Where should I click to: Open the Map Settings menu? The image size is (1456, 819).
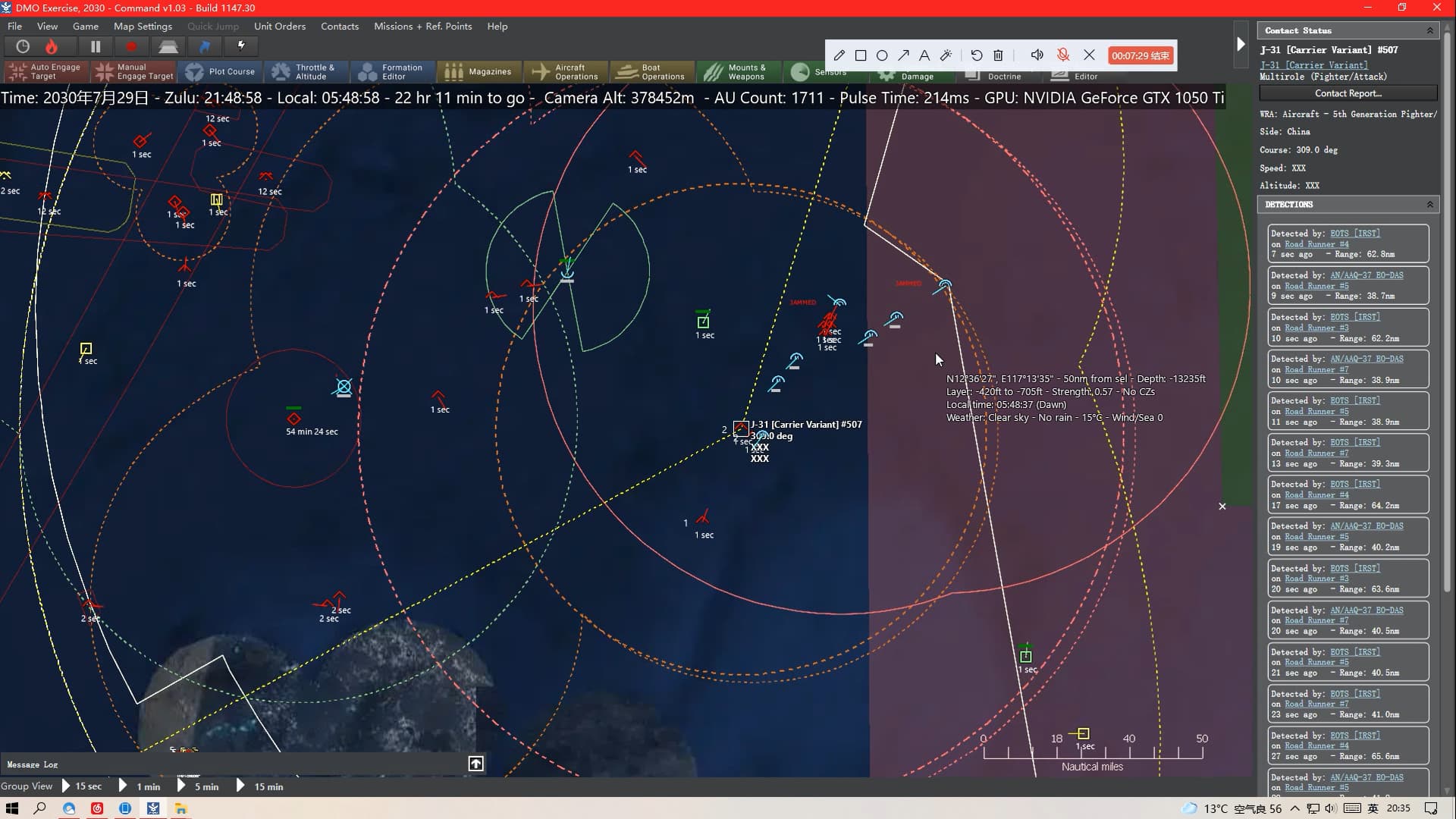(143, 26)
